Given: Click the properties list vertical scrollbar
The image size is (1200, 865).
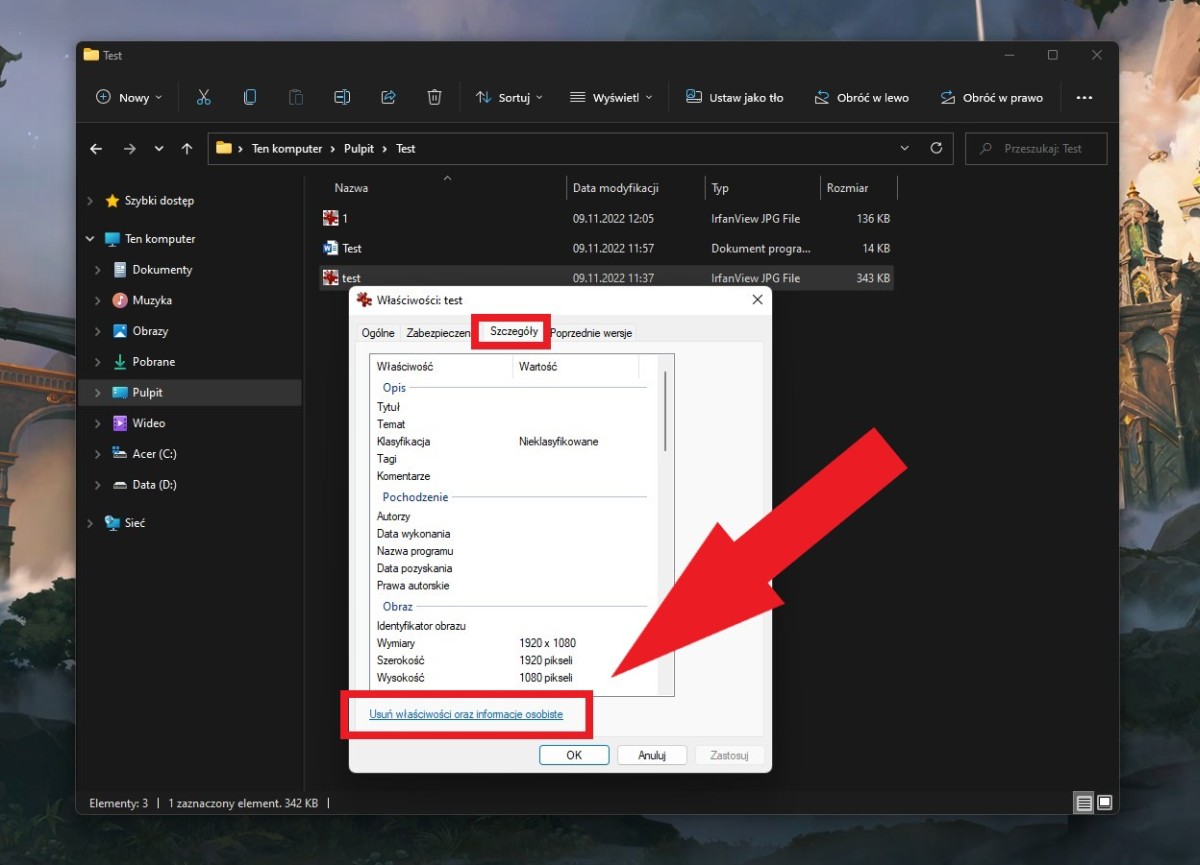Looking at the screenshot, I should [665, 410].
